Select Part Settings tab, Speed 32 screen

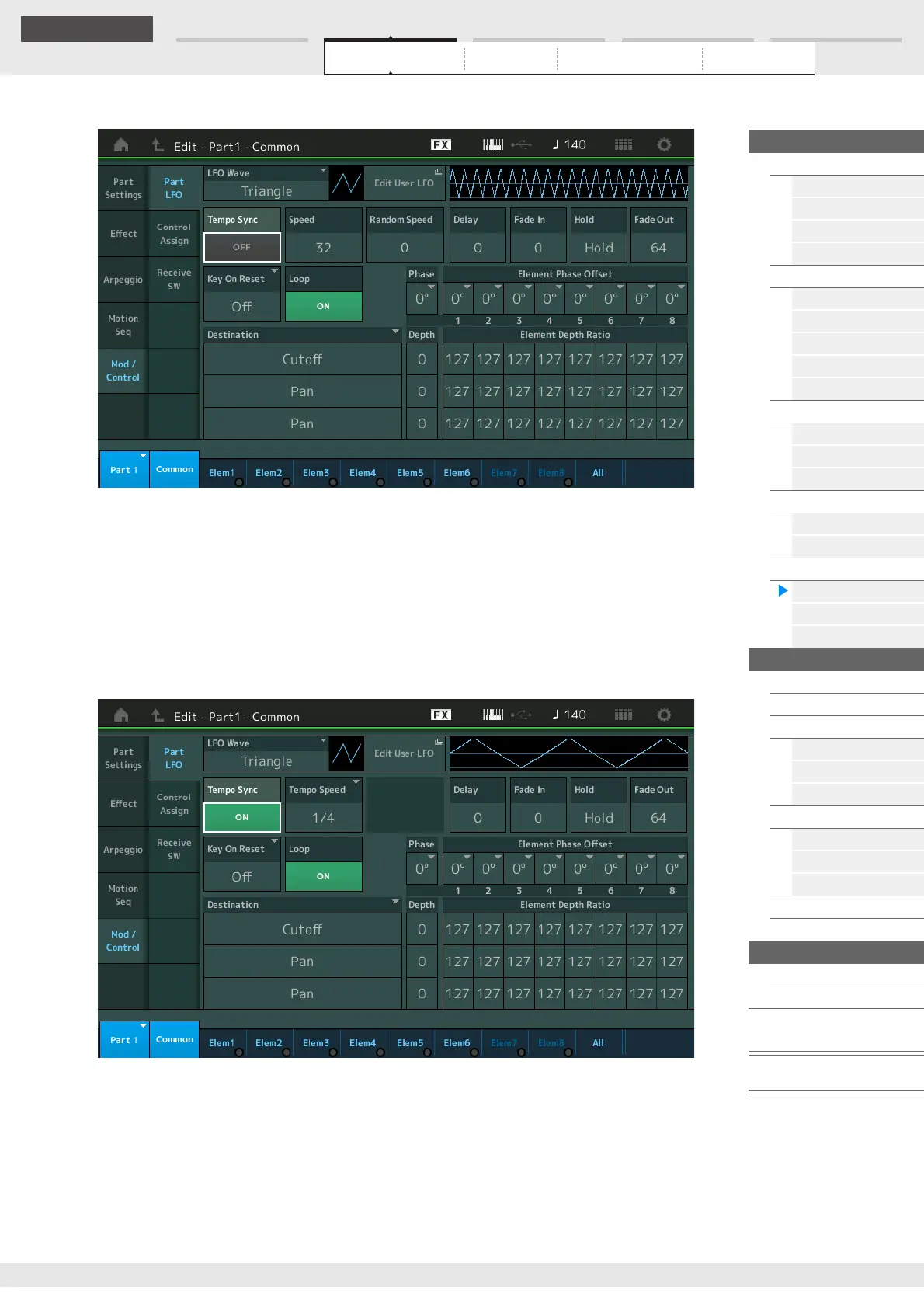[123, 188]
